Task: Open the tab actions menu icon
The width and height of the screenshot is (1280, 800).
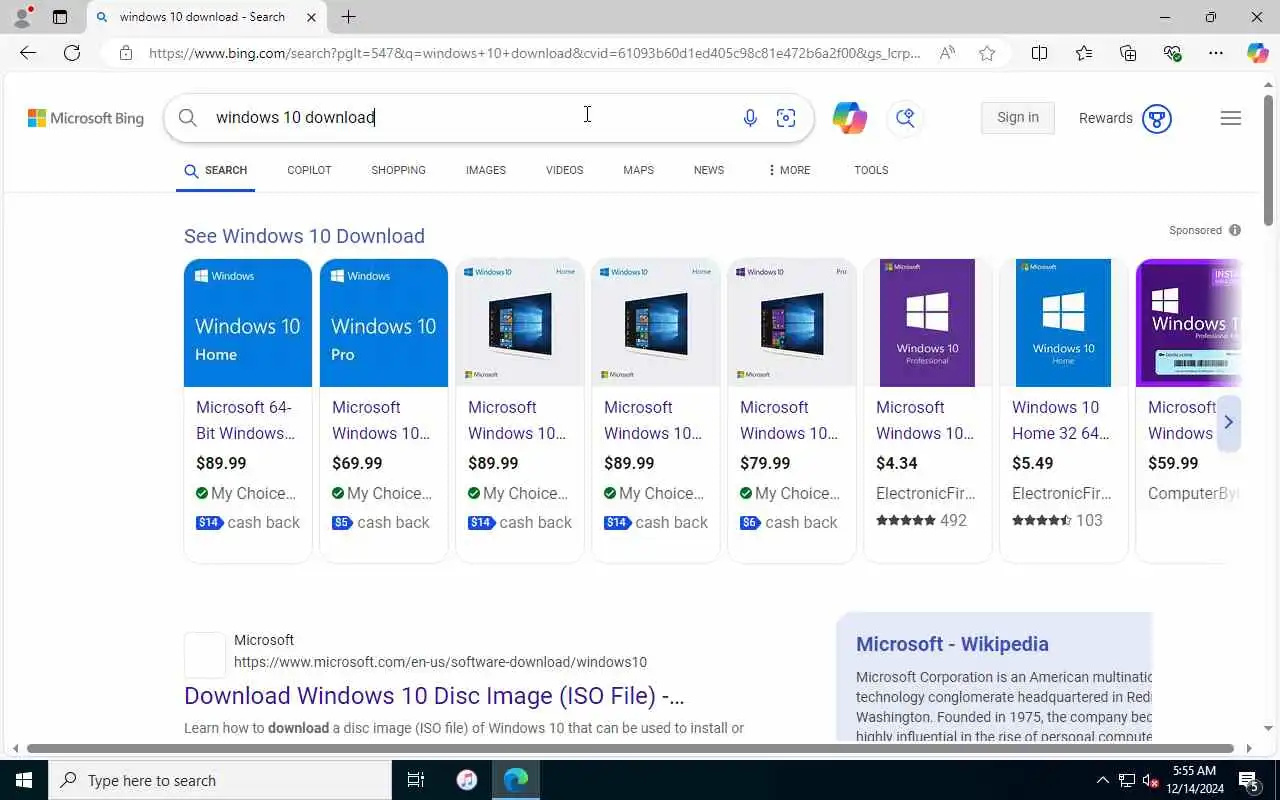Action: pos(60,17)
